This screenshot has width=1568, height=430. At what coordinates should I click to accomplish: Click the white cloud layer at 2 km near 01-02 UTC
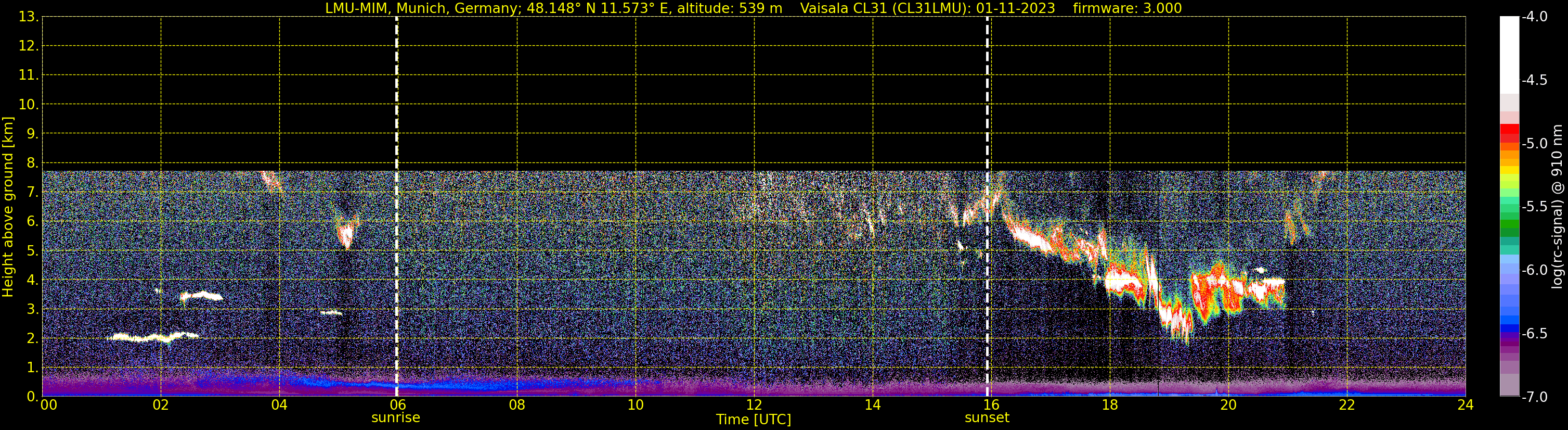click(x=152, y=337)
